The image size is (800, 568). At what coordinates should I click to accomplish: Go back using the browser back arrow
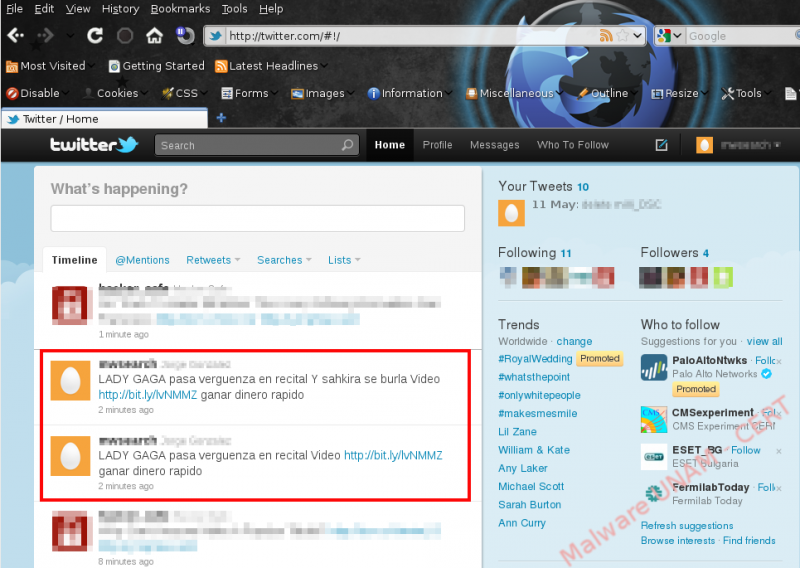tap(15, 35)
